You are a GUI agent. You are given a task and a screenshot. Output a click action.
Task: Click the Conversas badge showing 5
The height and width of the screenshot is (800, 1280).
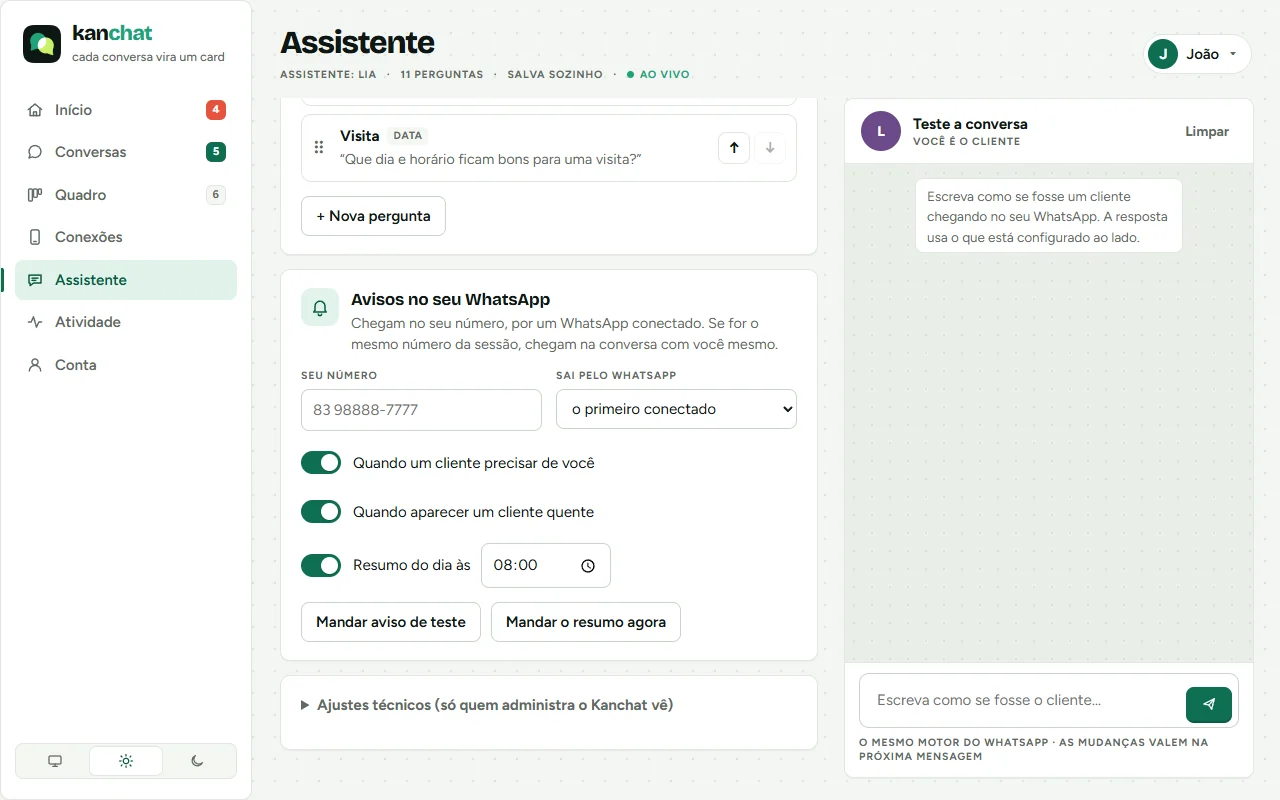(x=216, y=152)
